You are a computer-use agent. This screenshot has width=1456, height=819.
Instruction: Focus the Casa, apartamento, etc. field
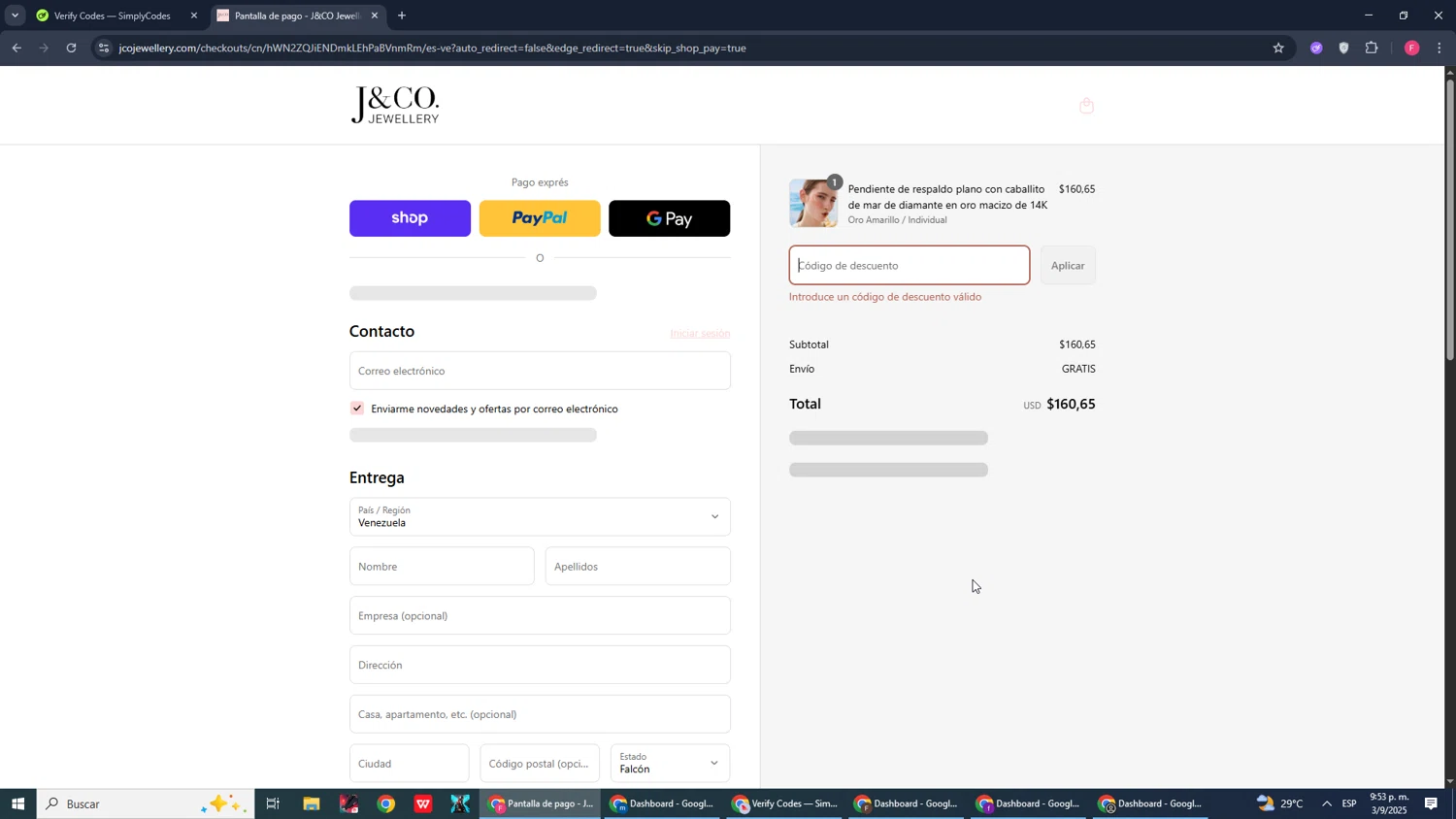(540, 715)
